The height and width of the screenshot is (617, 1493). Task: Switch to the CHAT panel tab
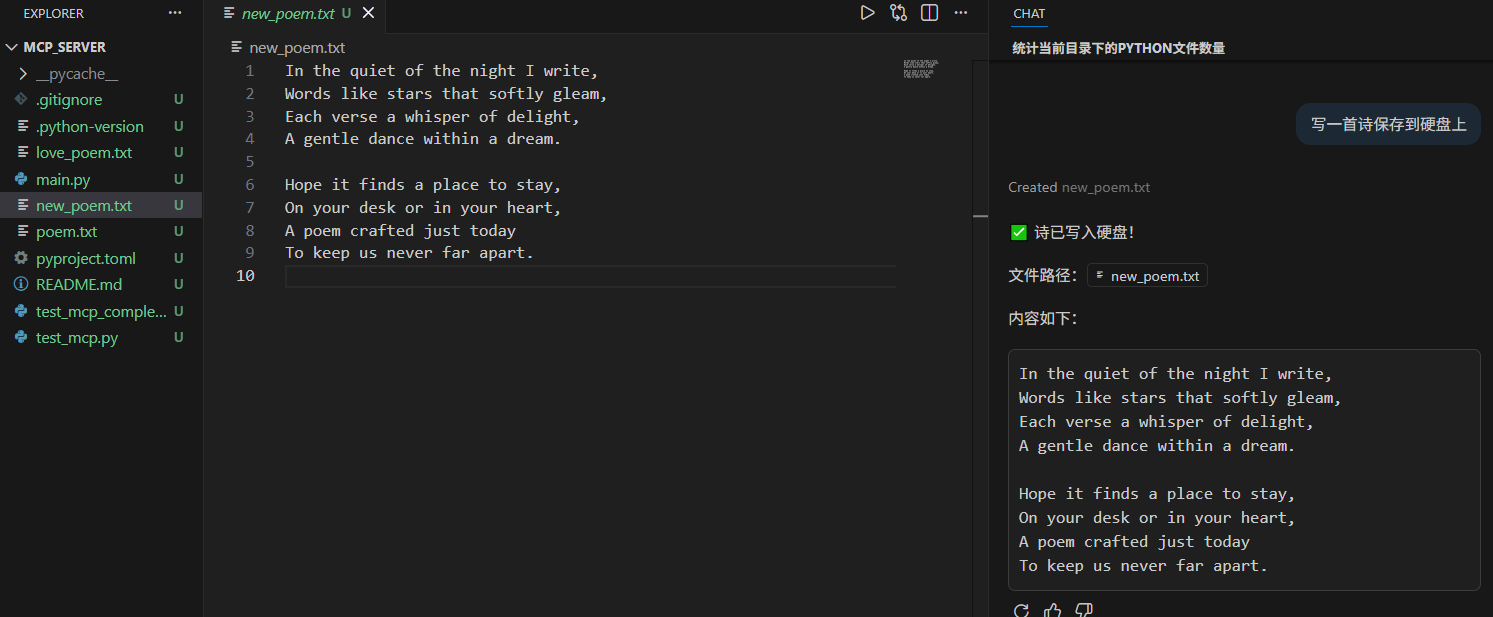click(1029, 14)
